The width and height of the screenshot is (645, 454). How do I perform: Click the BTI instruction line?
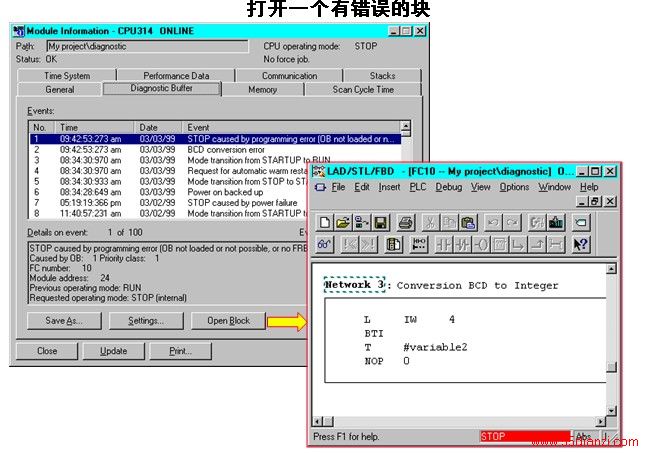[374, 334]
